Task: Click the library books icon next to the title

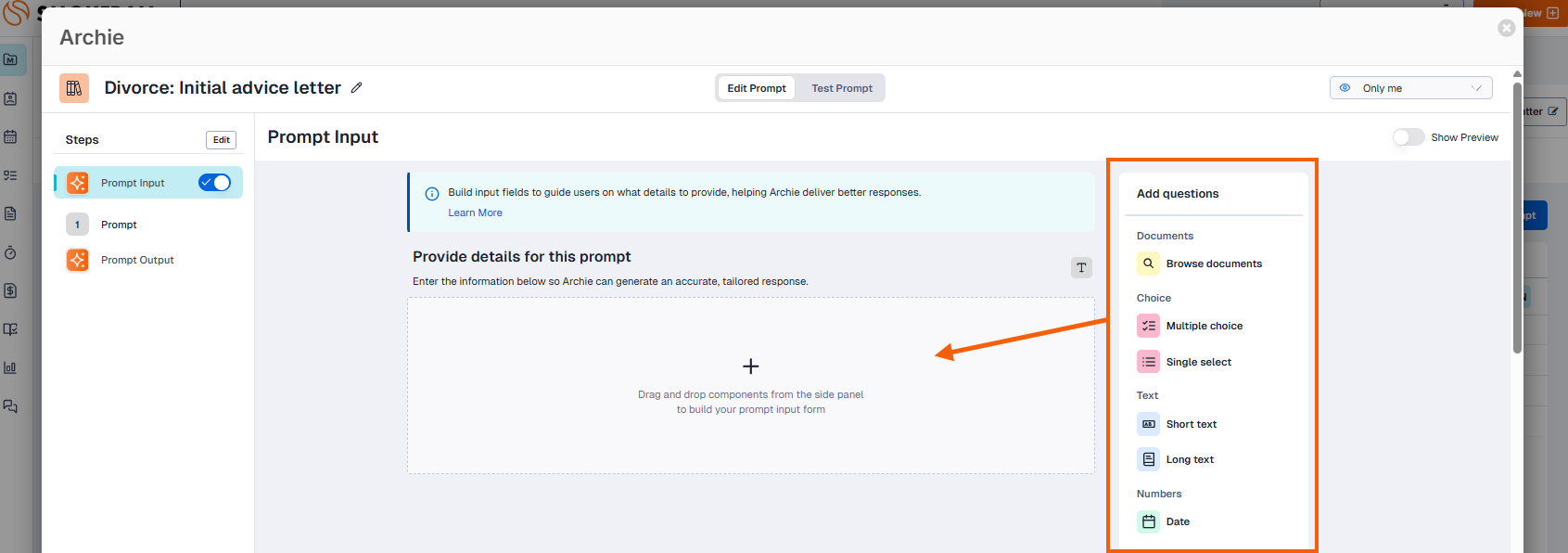Action: pyautogui.click(x=74, y=88)
